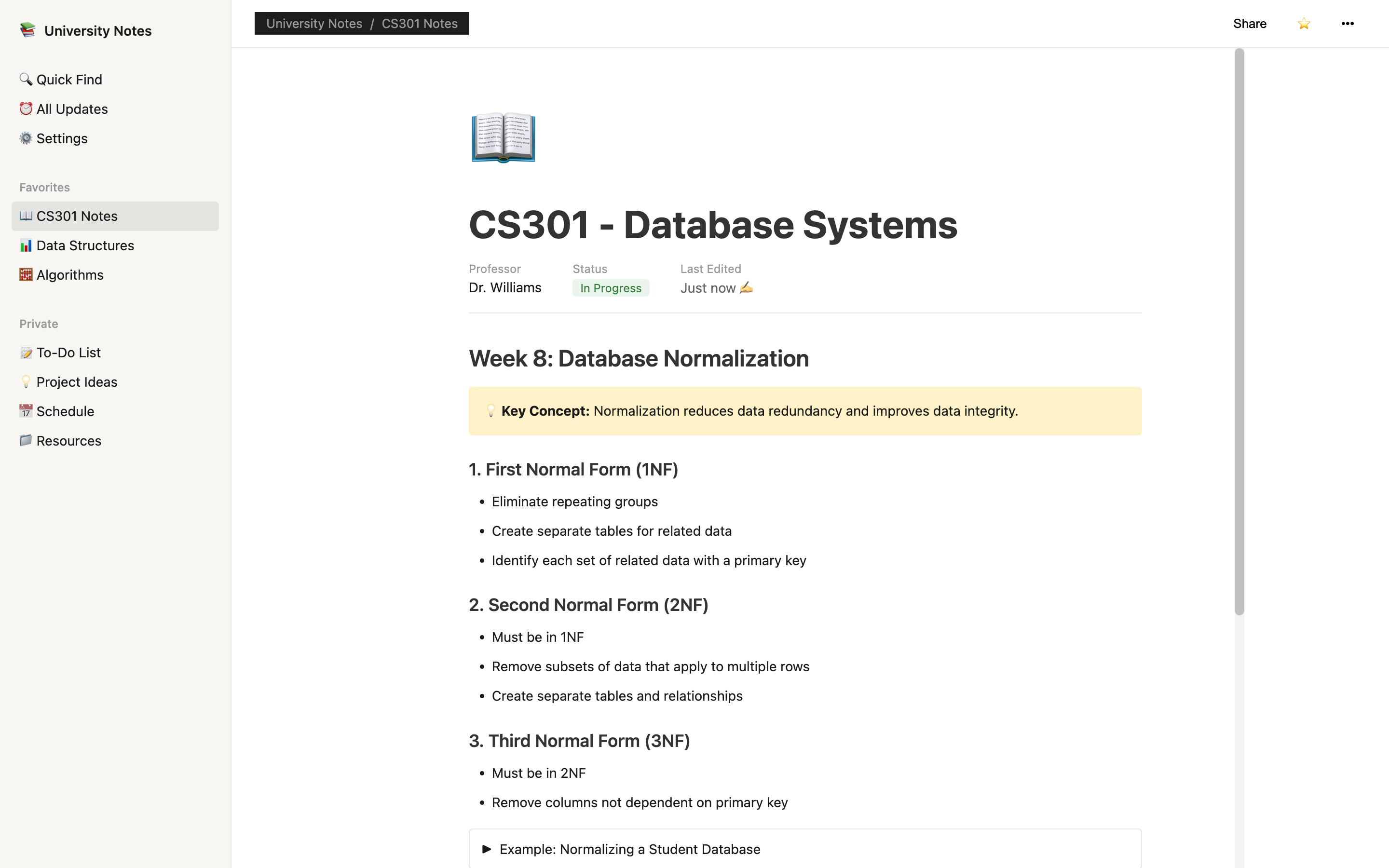Screen dimensions: 1389x868
Task: Open All Updates in sidebar
Action: coord(72,109)
